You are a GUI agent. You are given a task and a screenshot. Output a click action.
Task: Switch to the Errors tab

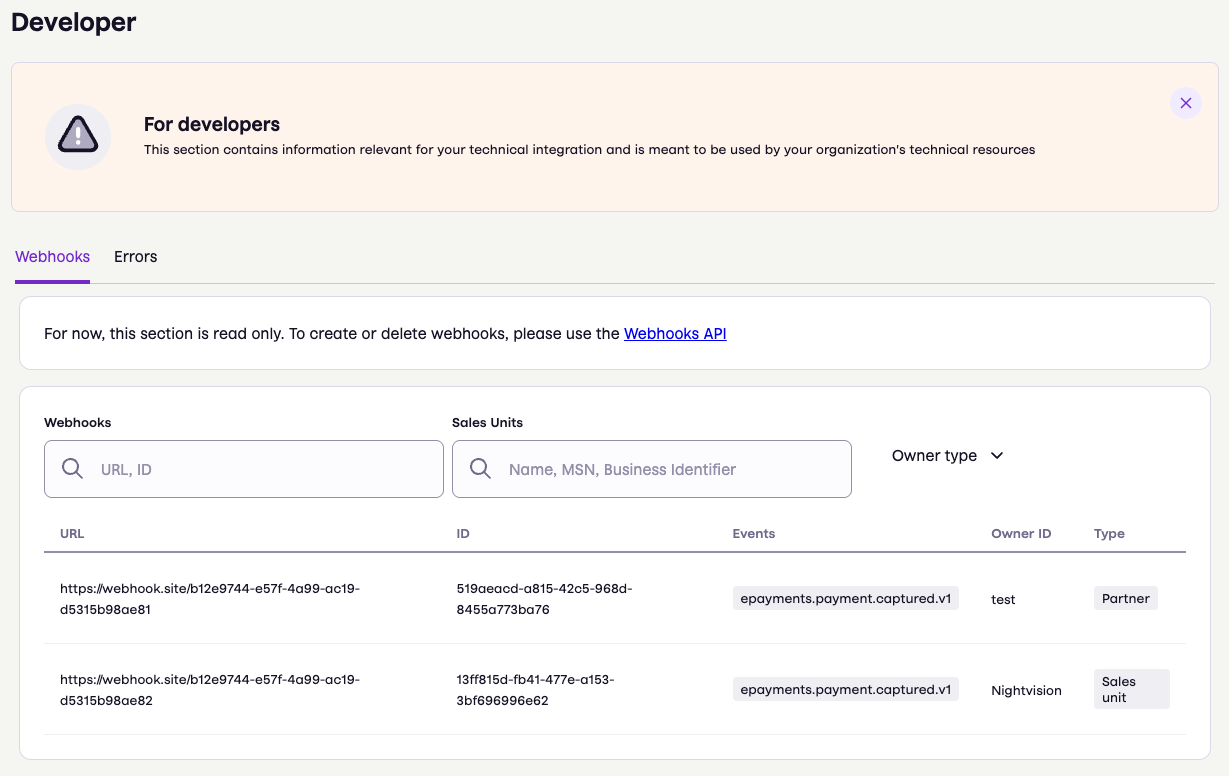[135, 257]
